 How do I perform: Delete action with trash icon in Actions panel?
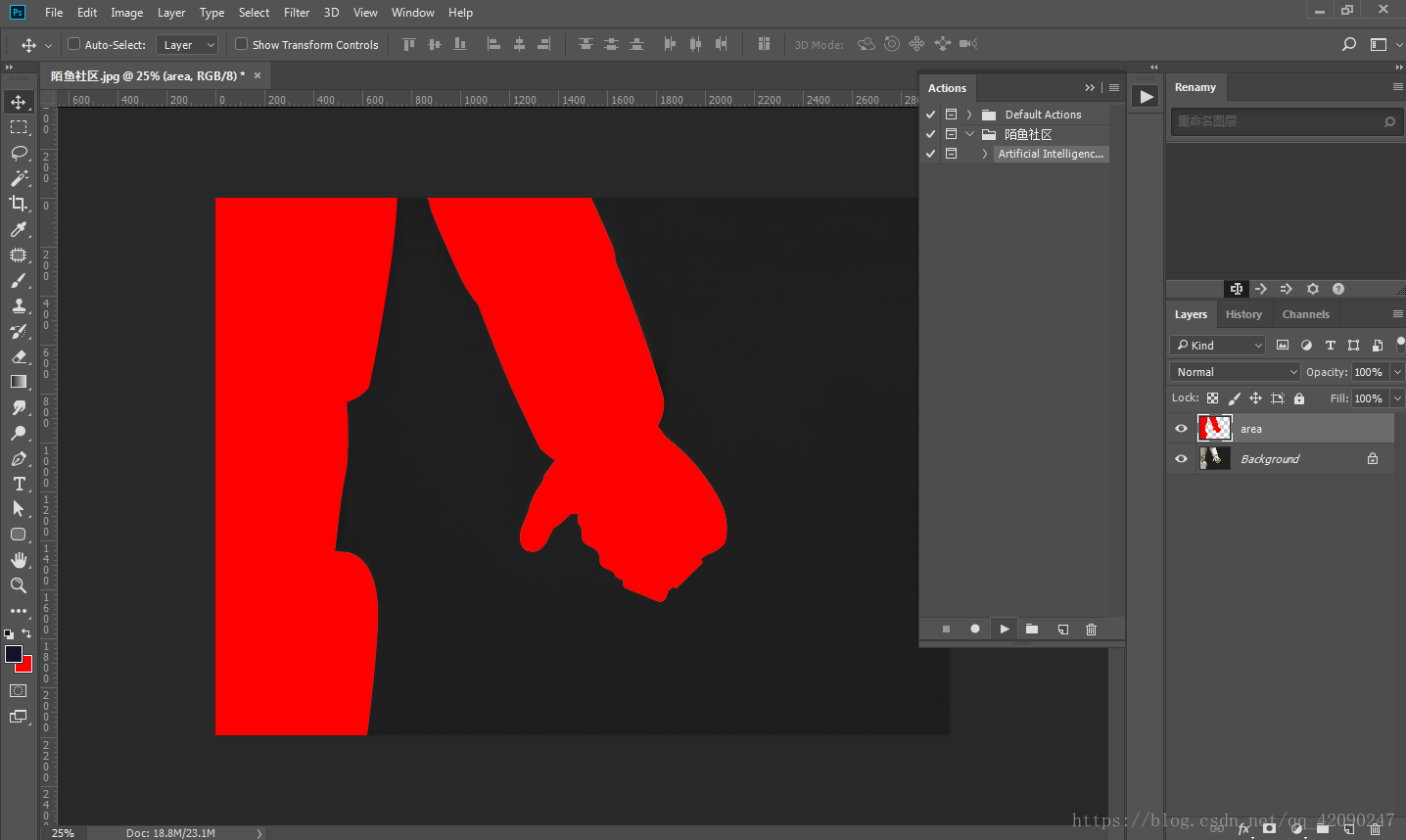[x=1092, y=630]
